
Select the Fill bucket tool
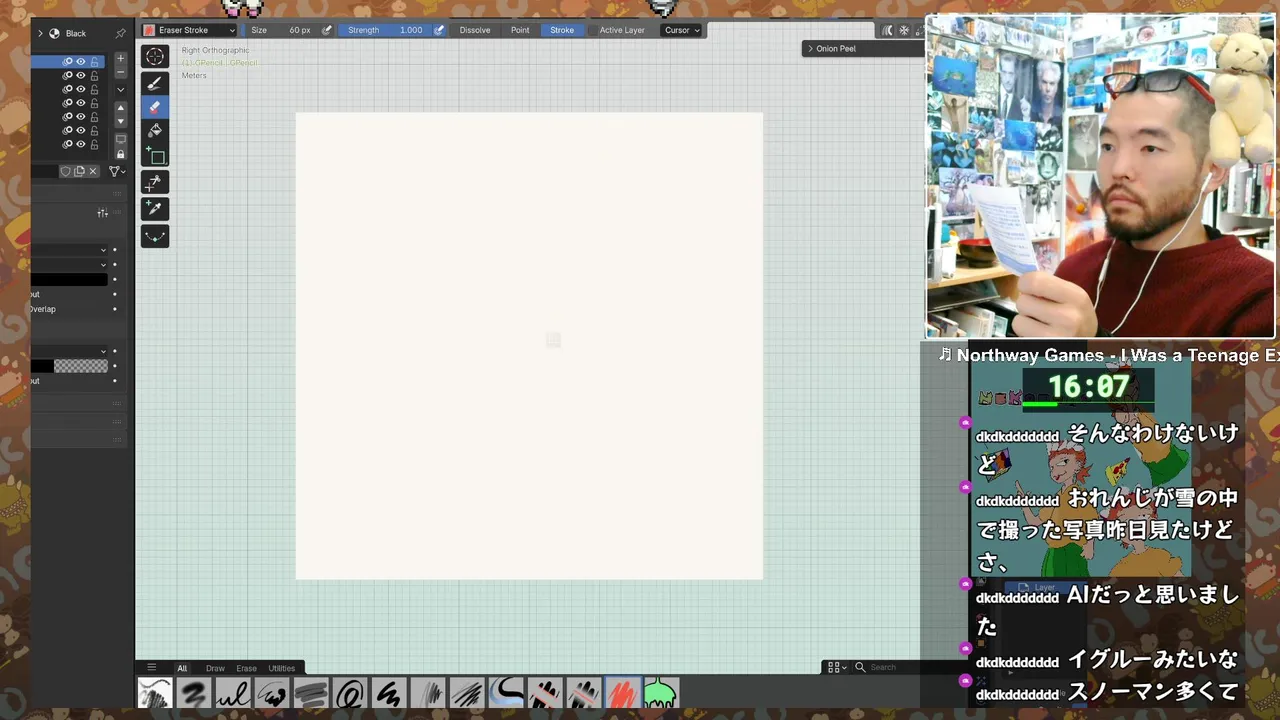[155, 131]
